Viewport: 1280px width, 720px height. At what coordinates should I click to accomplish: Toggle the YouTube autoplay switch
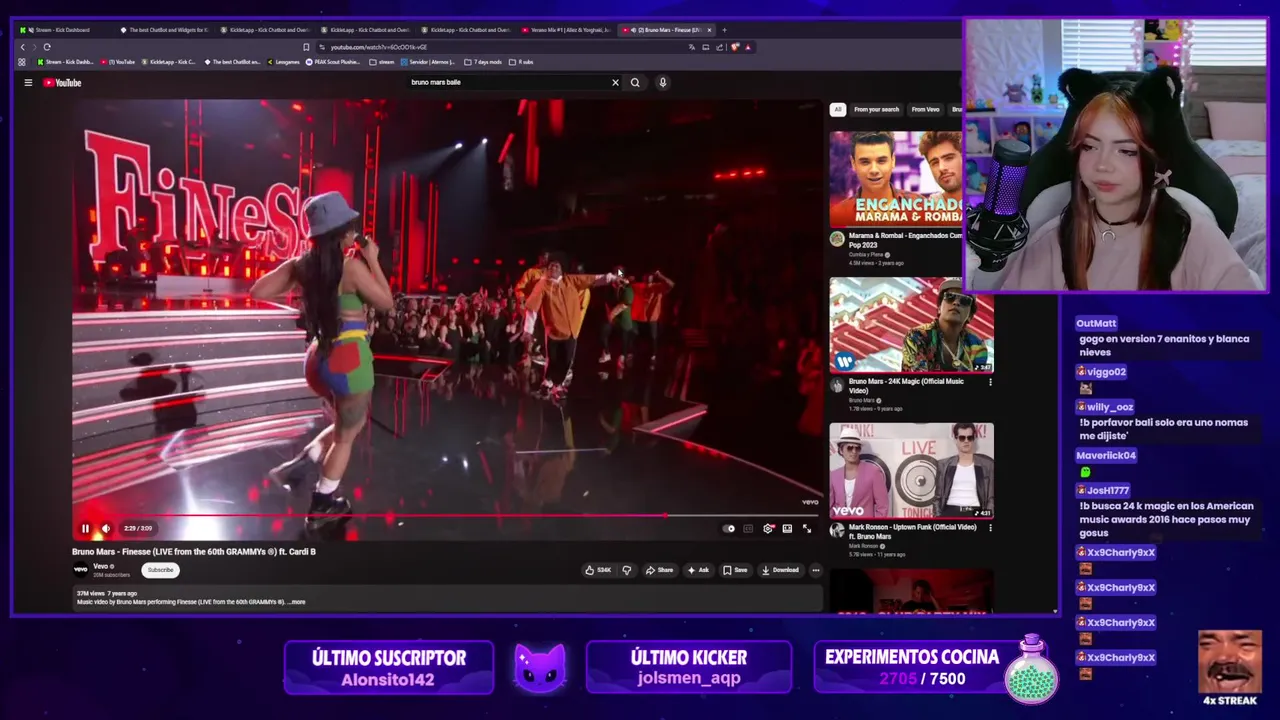coord(729,528)
